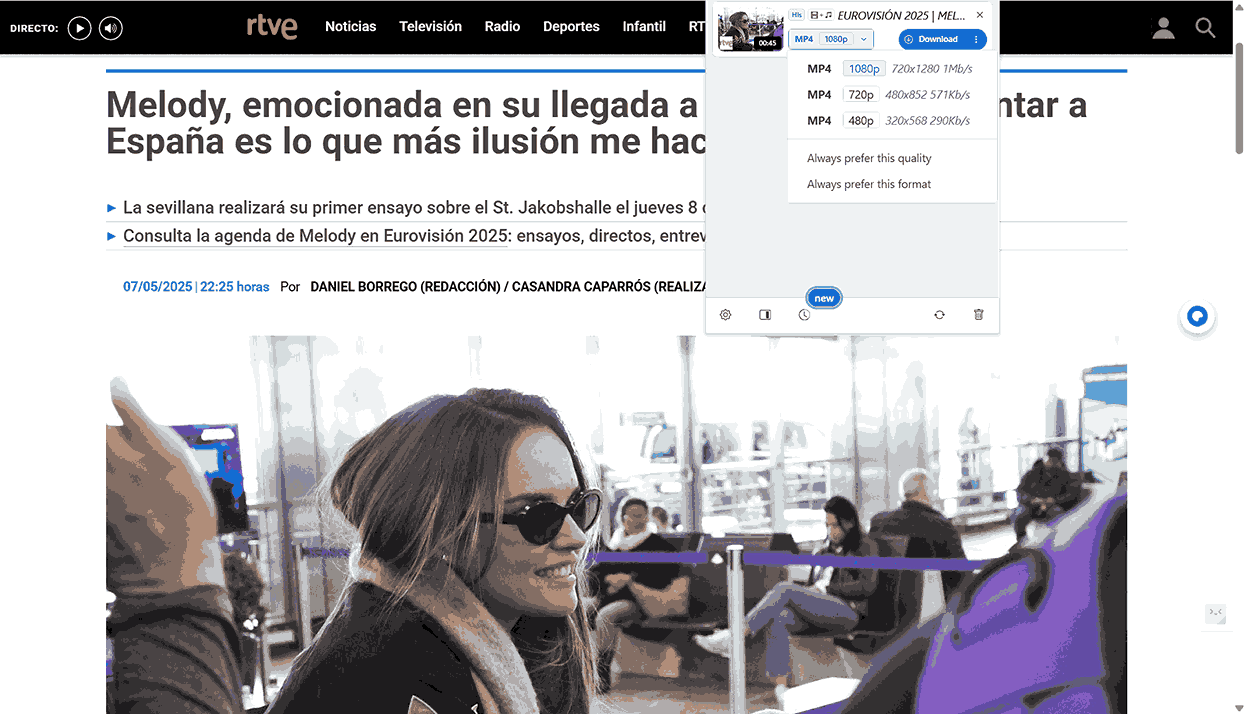Select Always prefer this format
Image resolution: width=1246 pixels, height=714 pixels.
pos(869,184)
